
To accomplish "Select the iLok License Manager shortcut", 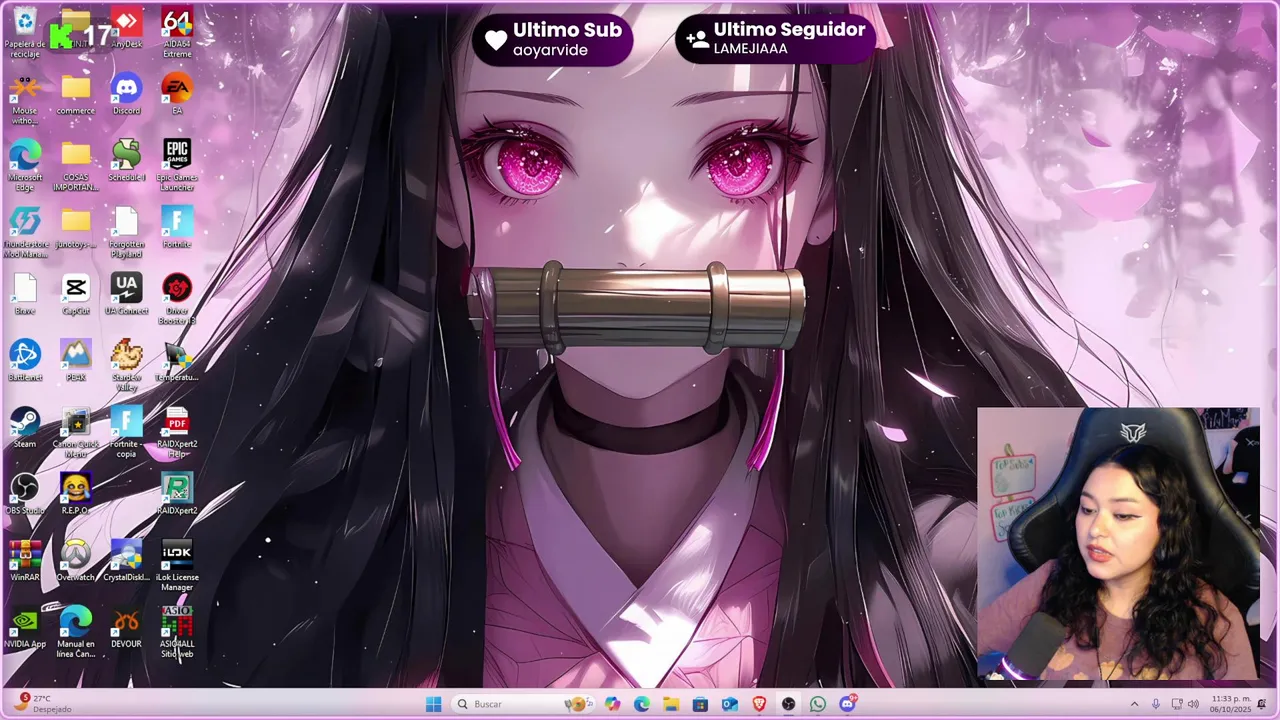I will point(177,566).
